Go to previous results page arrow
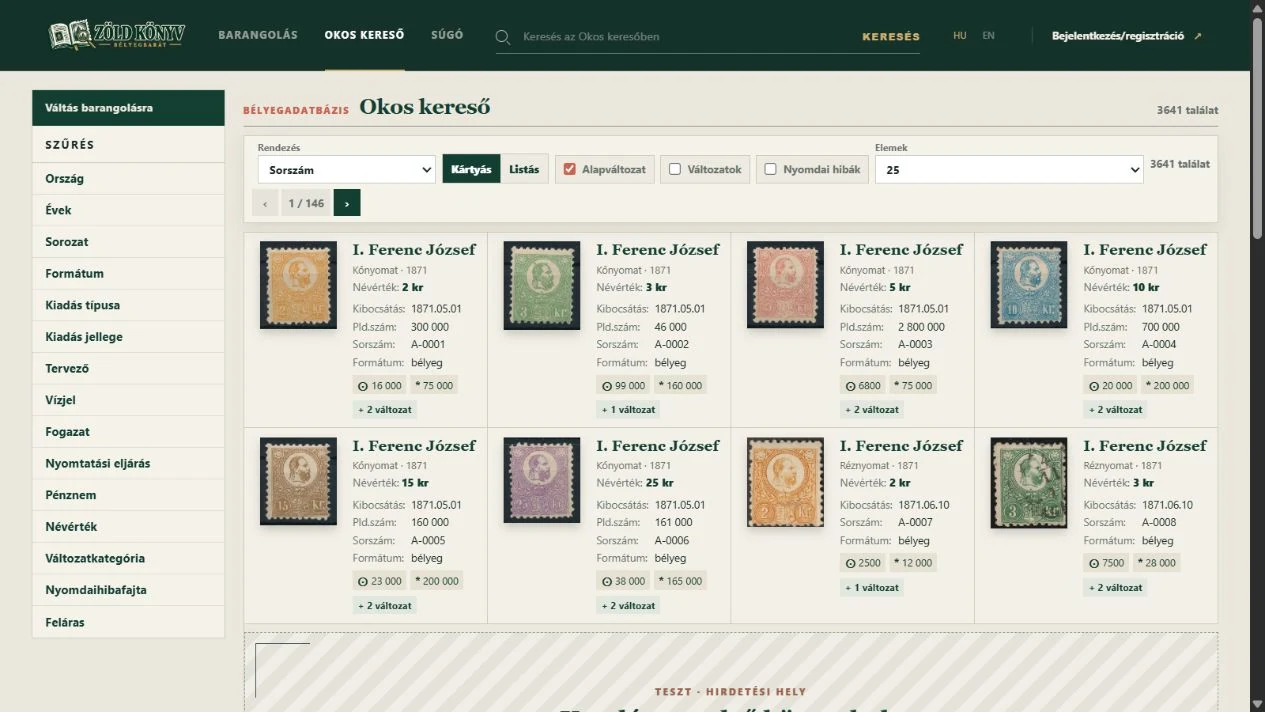The height and width of the screenshot is (712, 1265). [265, 203]
